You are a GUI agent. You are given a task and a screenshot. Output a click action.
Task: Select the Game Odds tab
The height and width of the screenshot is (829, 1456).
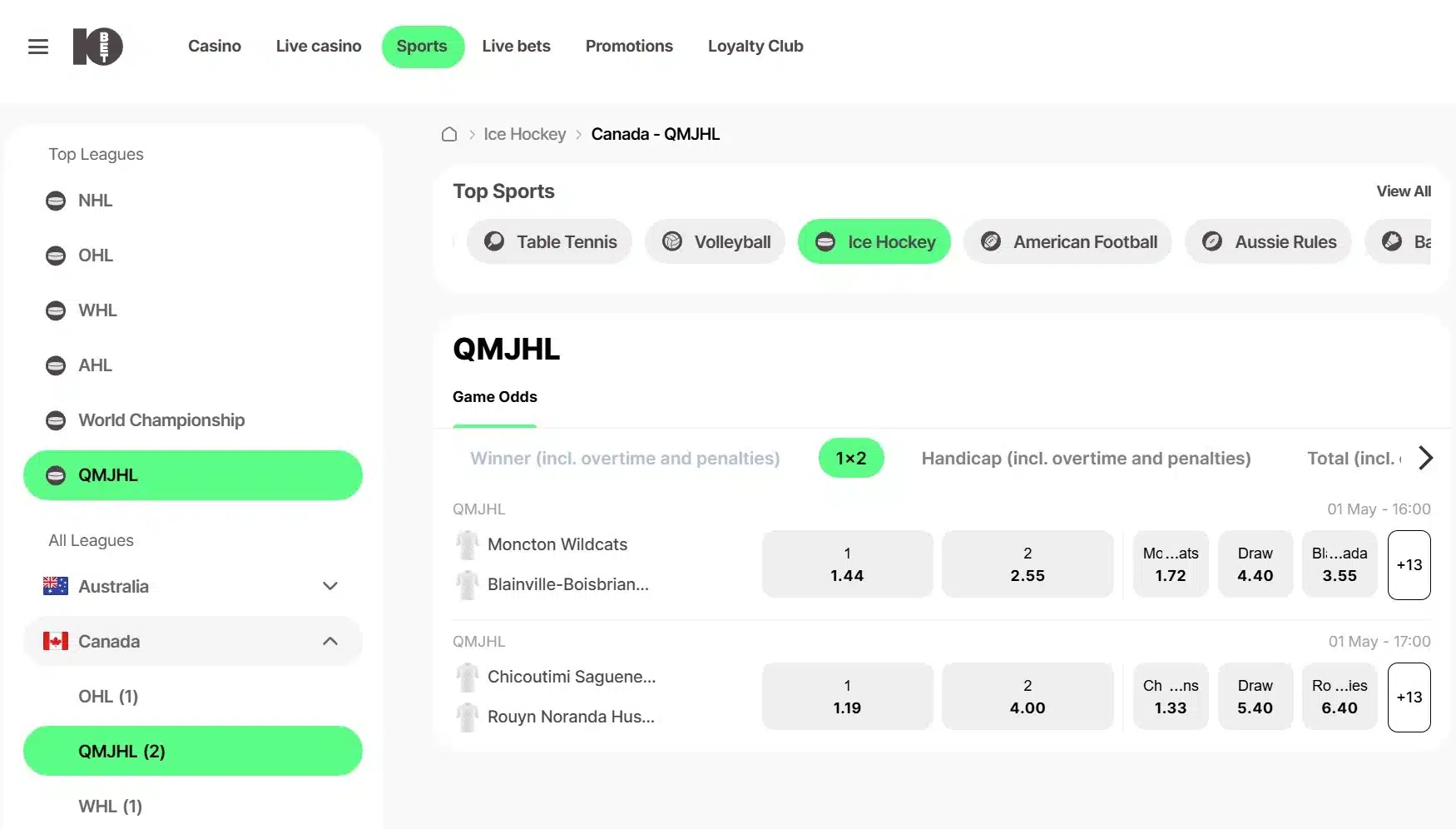click(x=495, y=397)
